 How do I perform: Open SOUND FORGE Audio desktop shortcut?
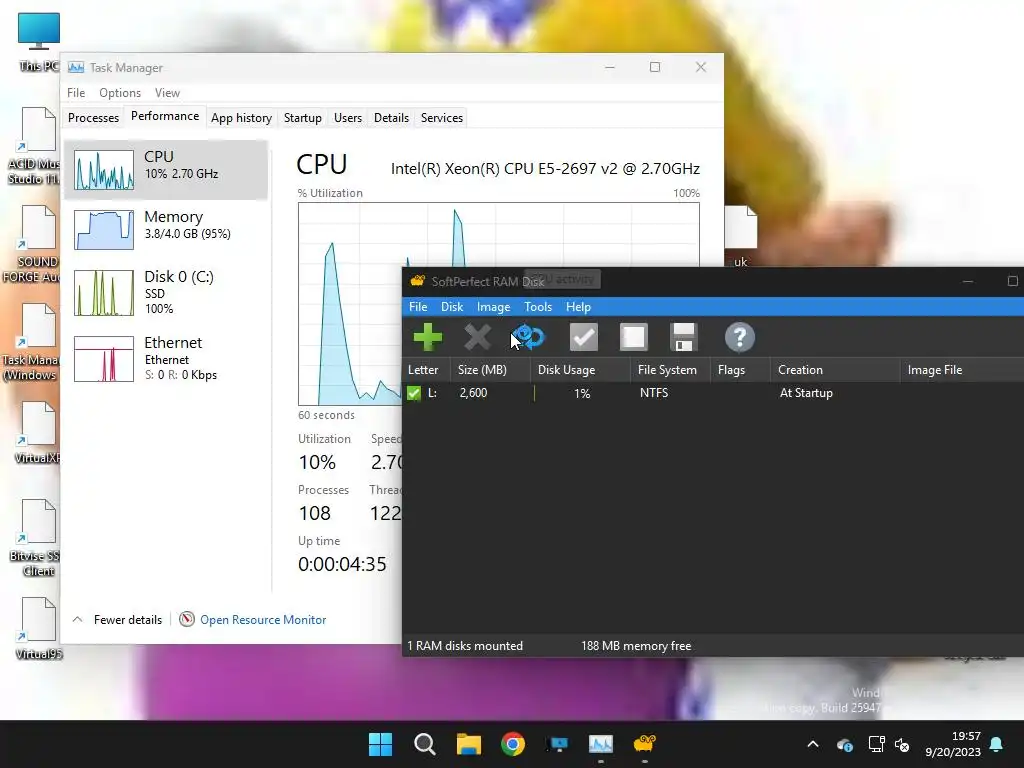coord(34,244)
